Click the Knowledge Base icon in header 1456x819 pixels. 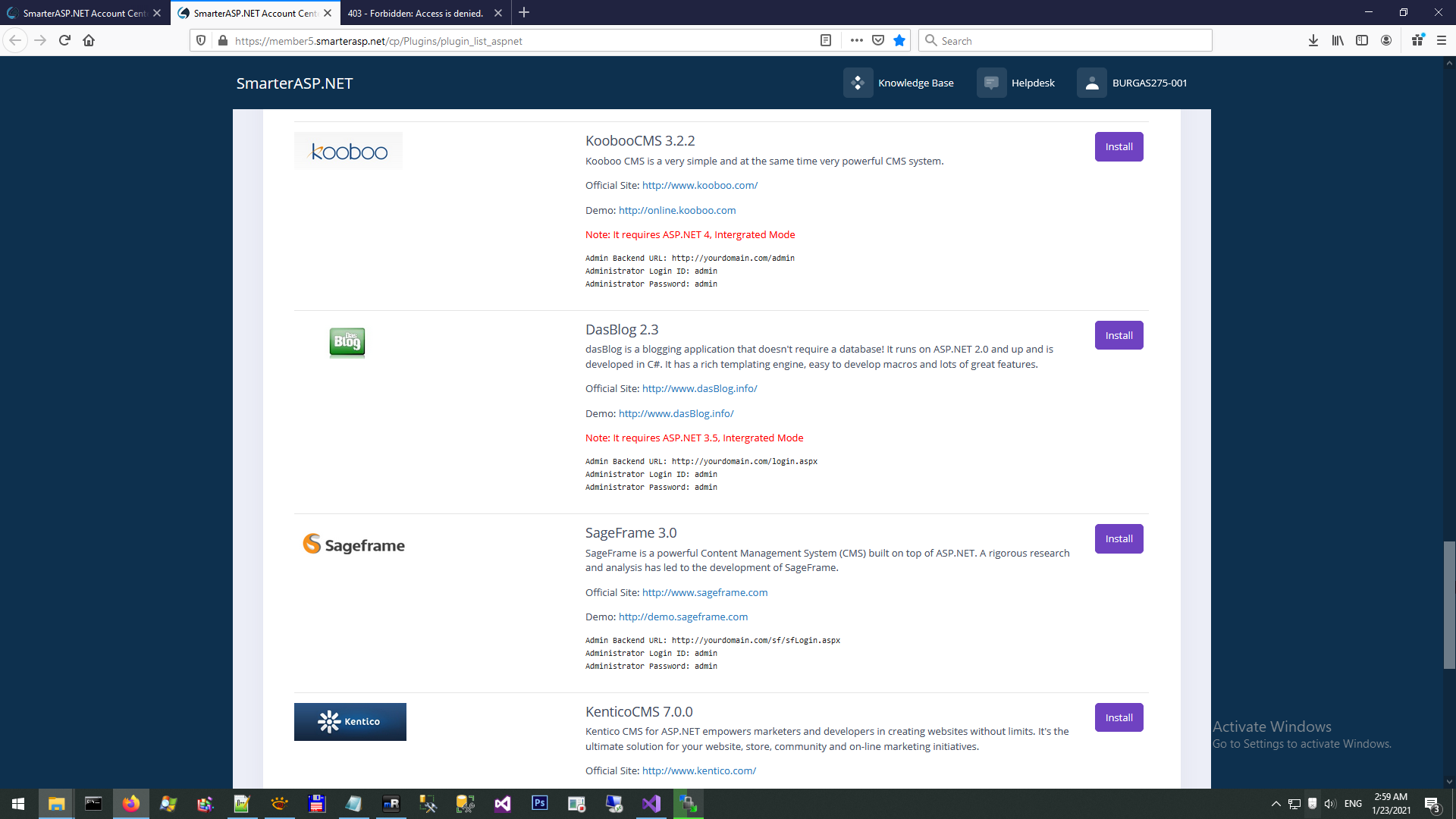858,83
